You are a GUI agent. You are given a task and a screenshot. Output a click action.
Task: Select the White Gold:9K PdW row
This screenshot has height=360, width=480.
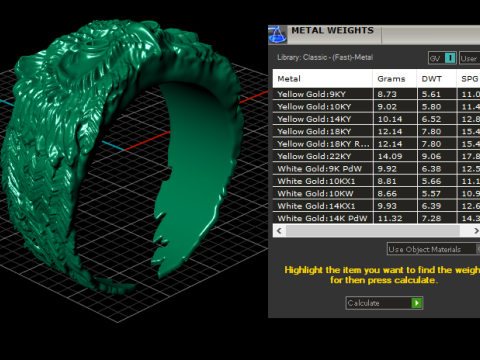[x=376, y=169]
